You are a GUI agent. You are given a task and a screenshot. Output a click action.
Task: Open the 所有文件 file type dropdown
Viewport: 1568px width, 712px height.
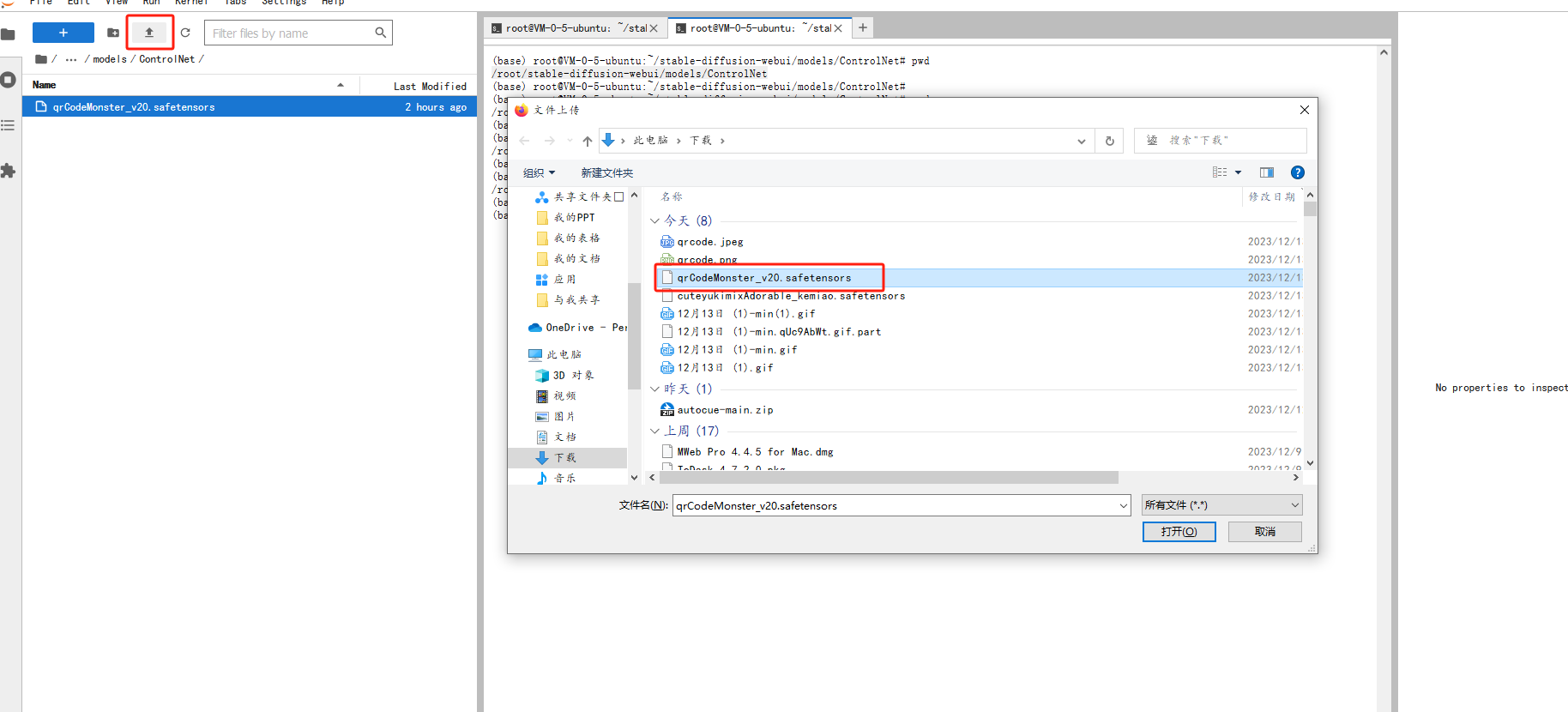click(1221, 505)
